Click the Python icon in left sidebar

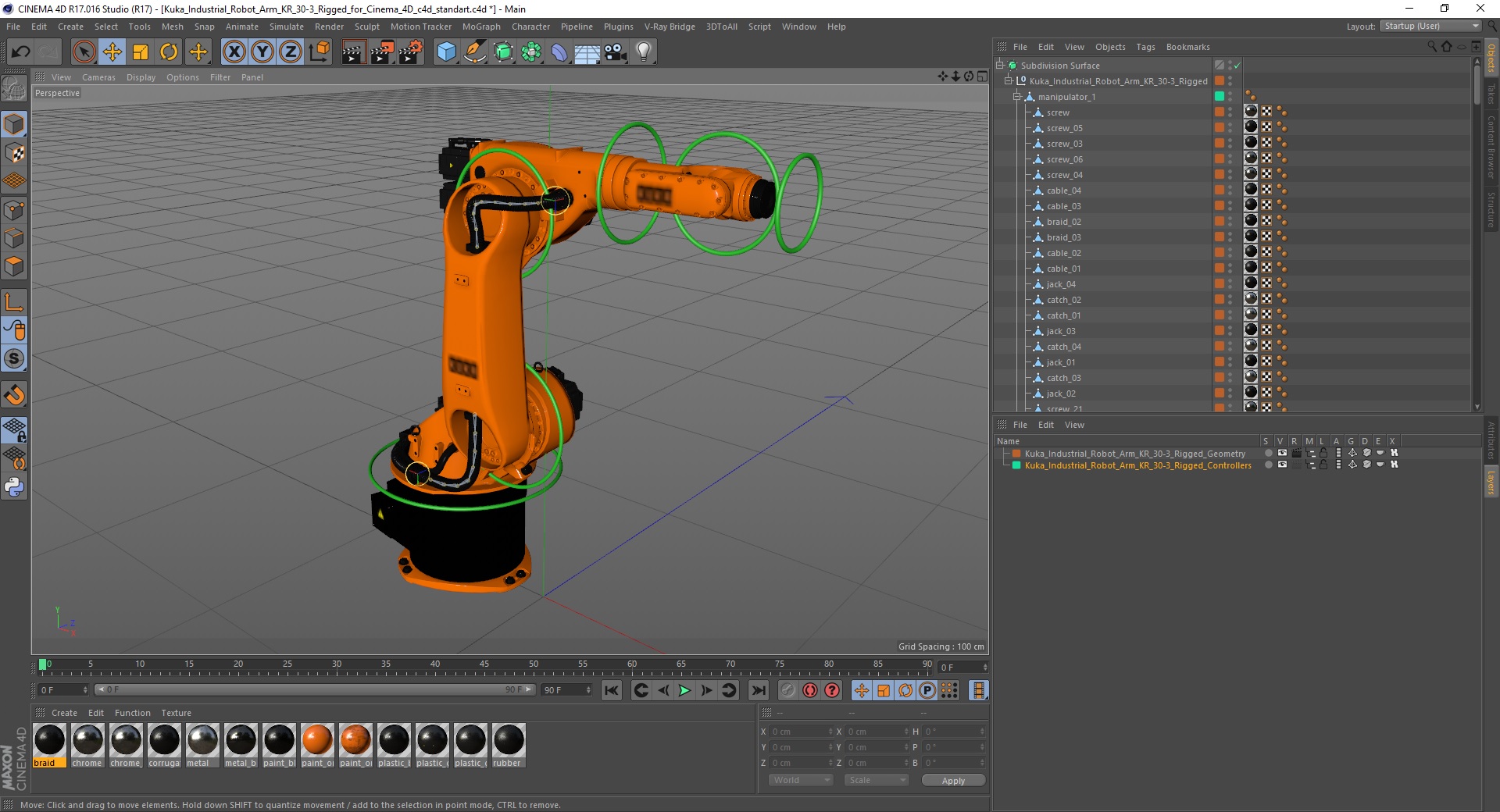click(14, 487)
